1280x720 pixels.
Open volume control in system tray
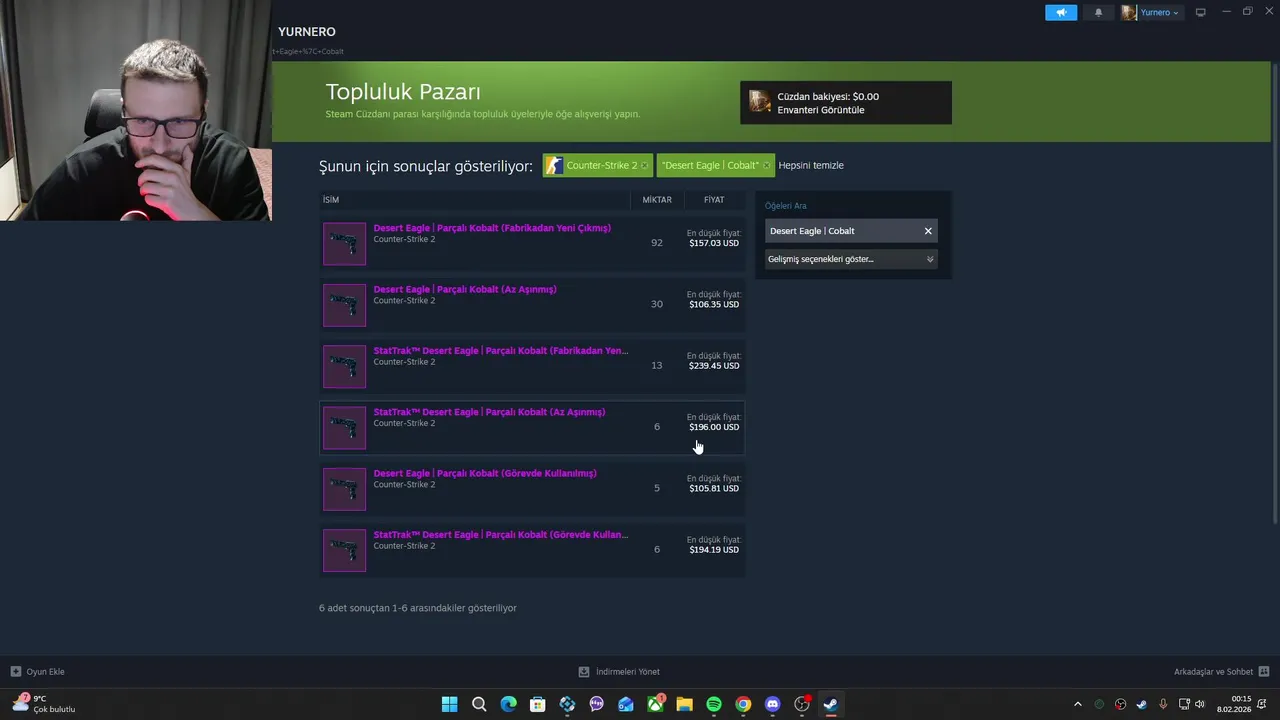point(1200,704)
